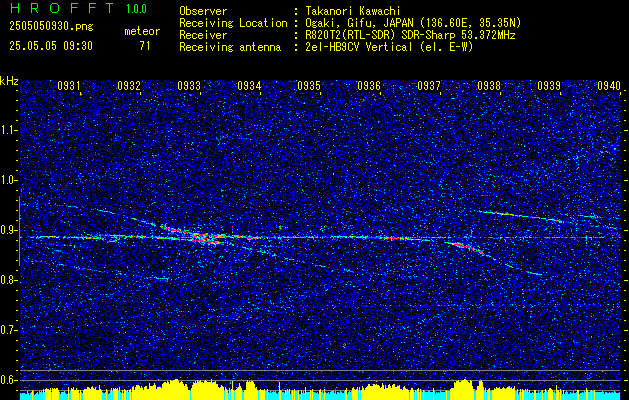Click the 0931 time marker
This screenshot has height=400, width=629.
point(69,85)
